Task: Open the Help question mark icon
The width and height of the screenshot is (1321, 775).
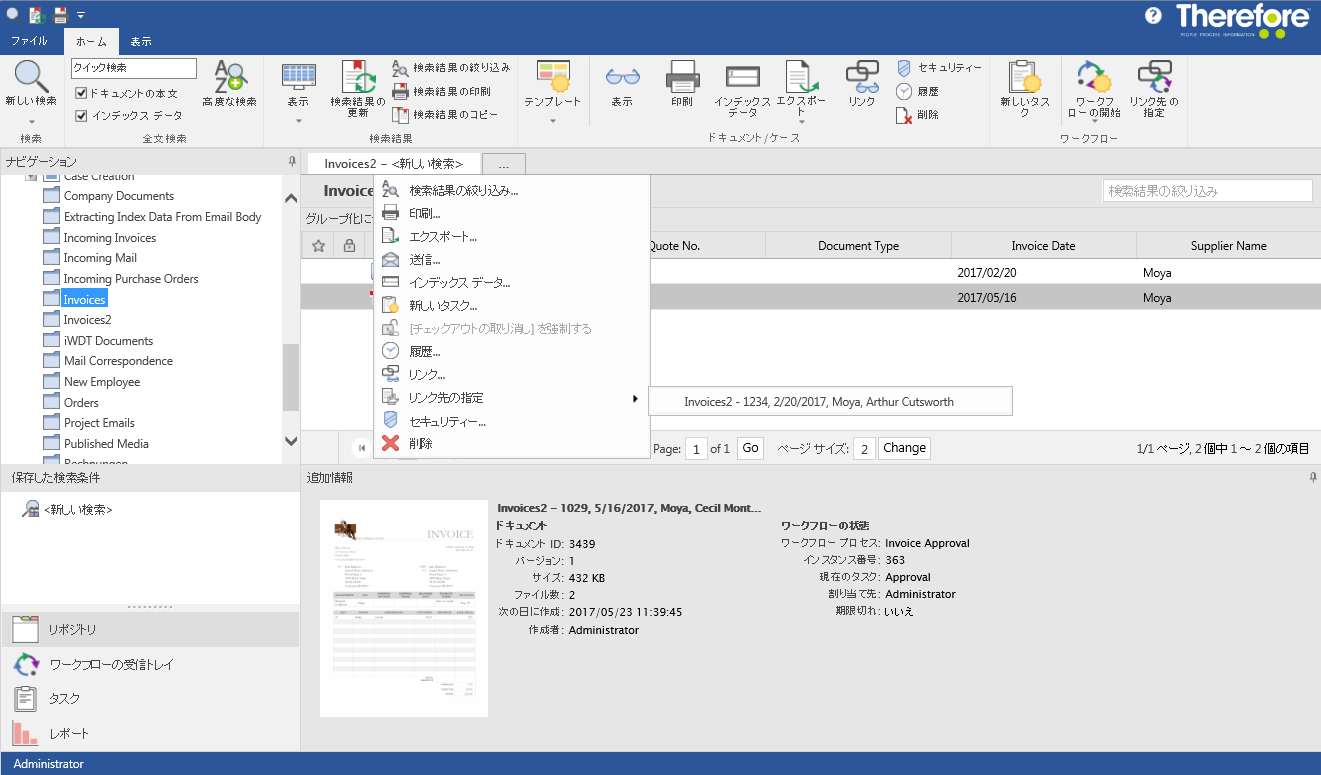Action: pos(1153,15)
